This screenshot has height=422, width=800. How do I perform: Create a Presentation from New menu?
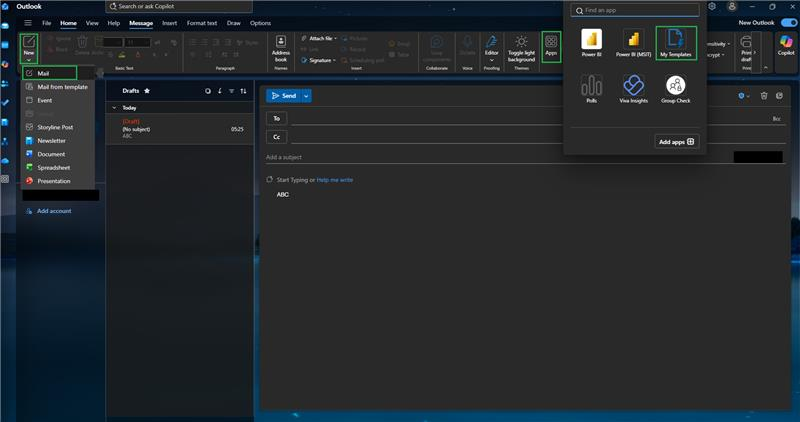58,181
